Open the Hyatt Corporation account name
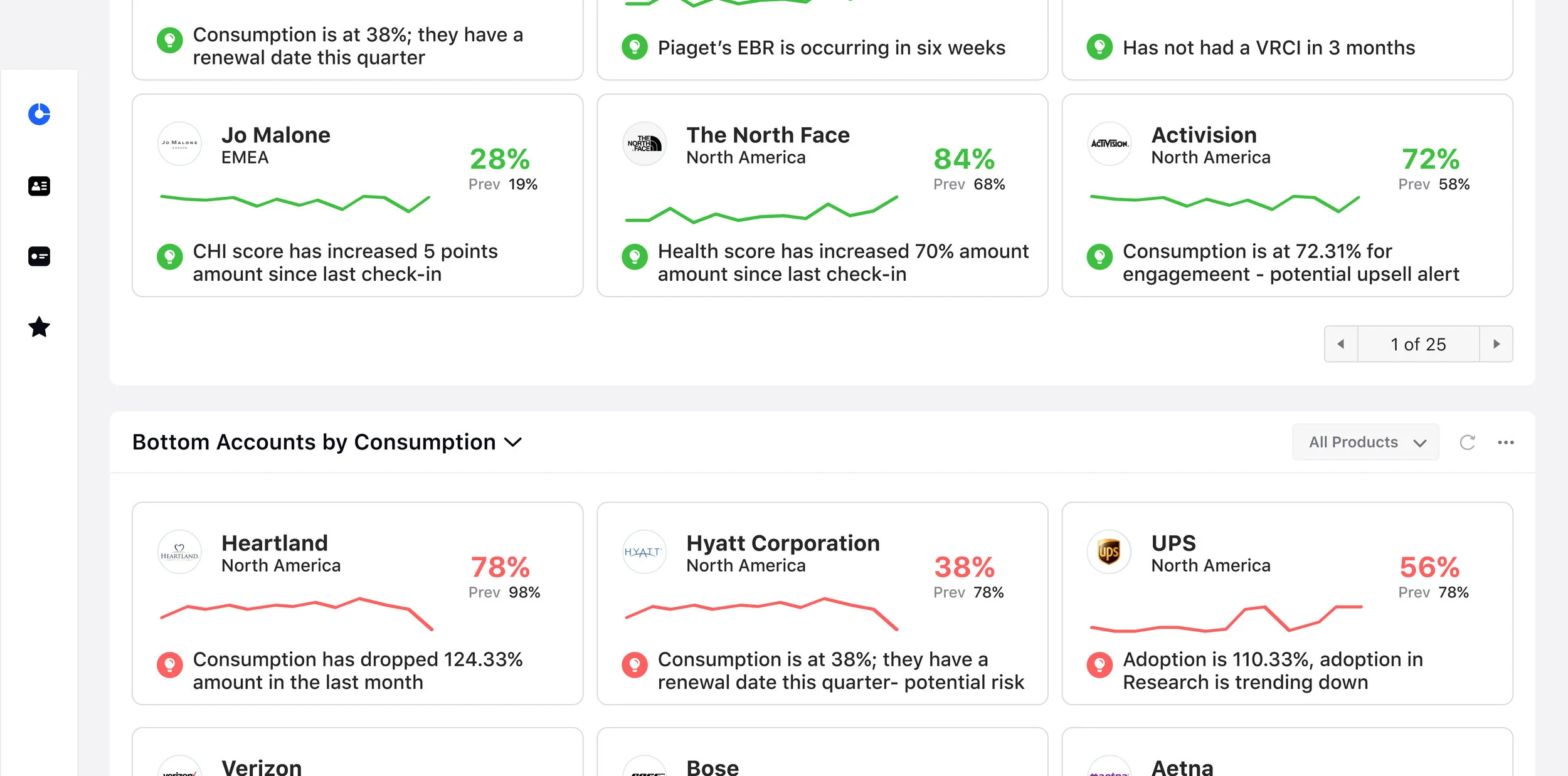The width and height of the screenshot is (1568, 776). 783,543
